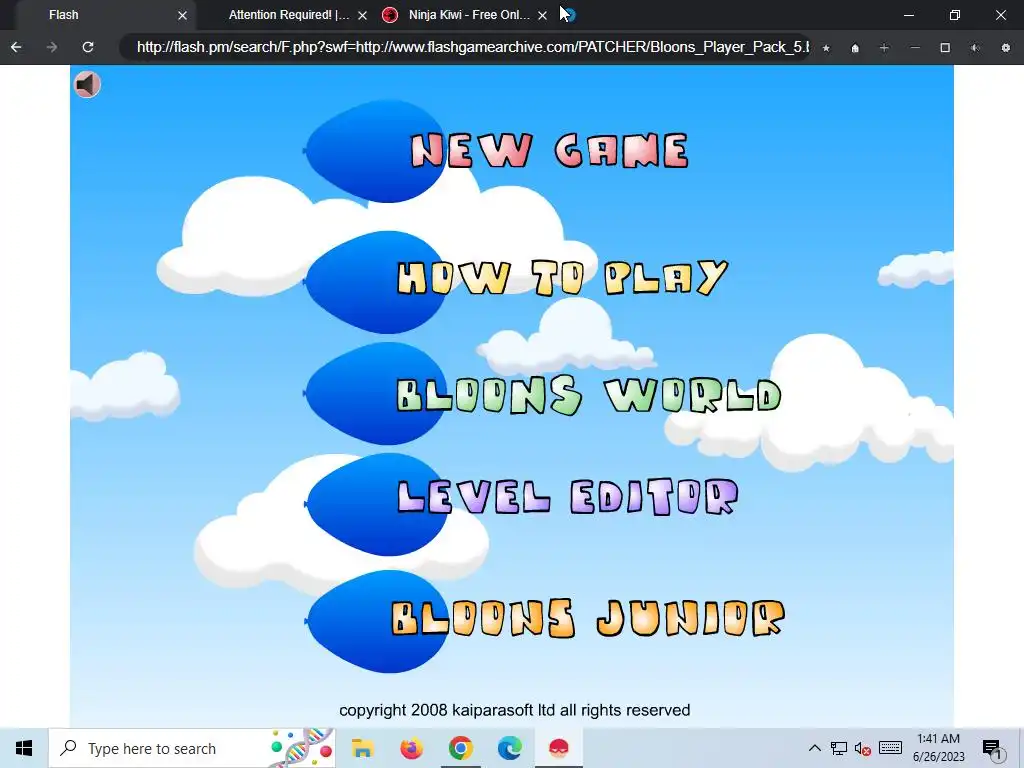Toggle fullscreen square toolbar icon
The height and width of the screenshot is (768, 1024).
(x=945, y=48)
